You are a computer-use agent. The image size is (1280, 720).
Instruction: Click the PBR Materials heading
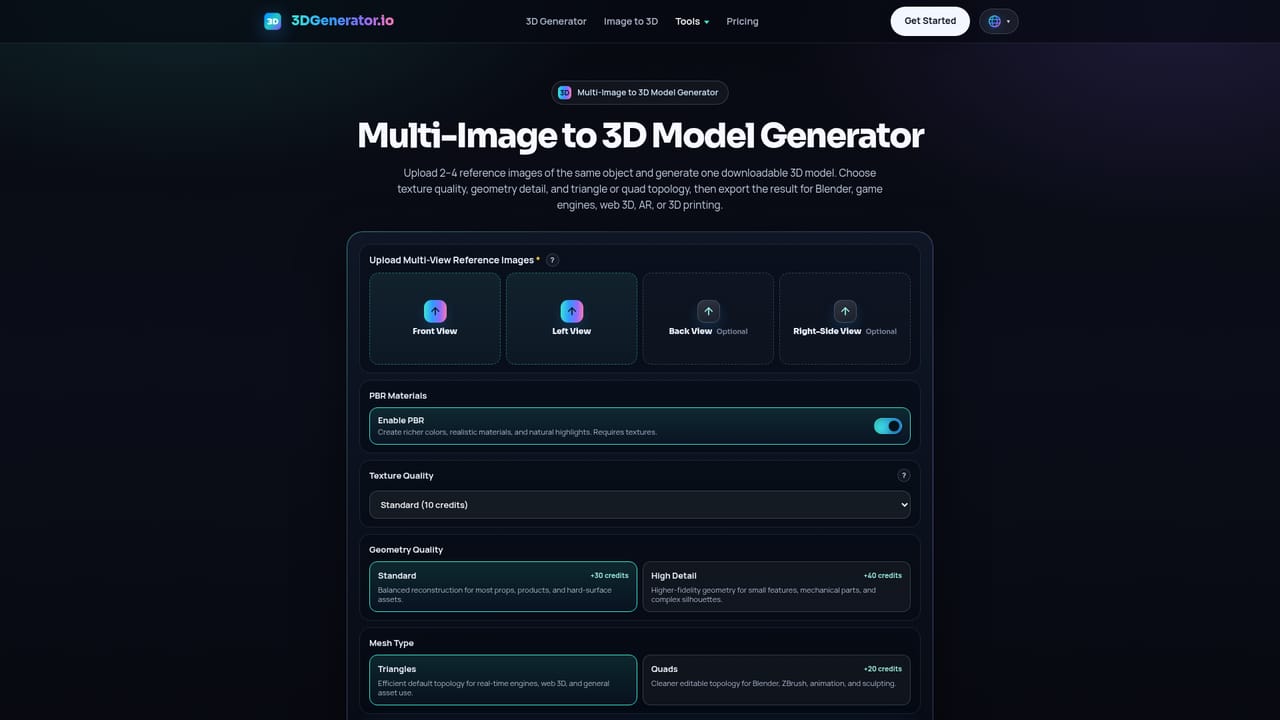pyautogui.click(x=398, y=396)
